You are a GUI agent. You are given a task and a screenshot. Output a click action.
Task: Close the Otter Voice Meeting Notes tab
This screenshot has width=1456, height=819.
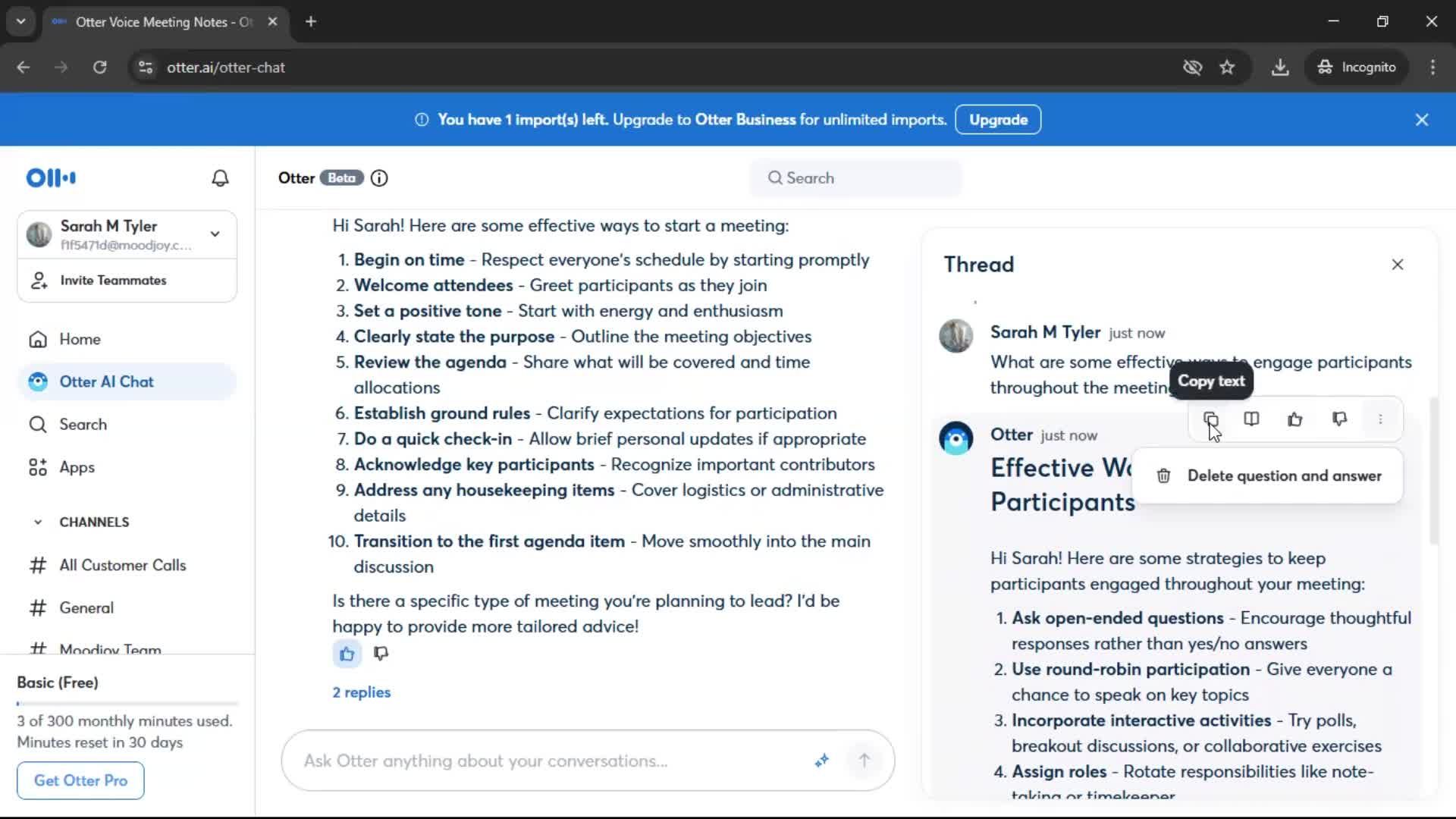[x=272, y=22]
